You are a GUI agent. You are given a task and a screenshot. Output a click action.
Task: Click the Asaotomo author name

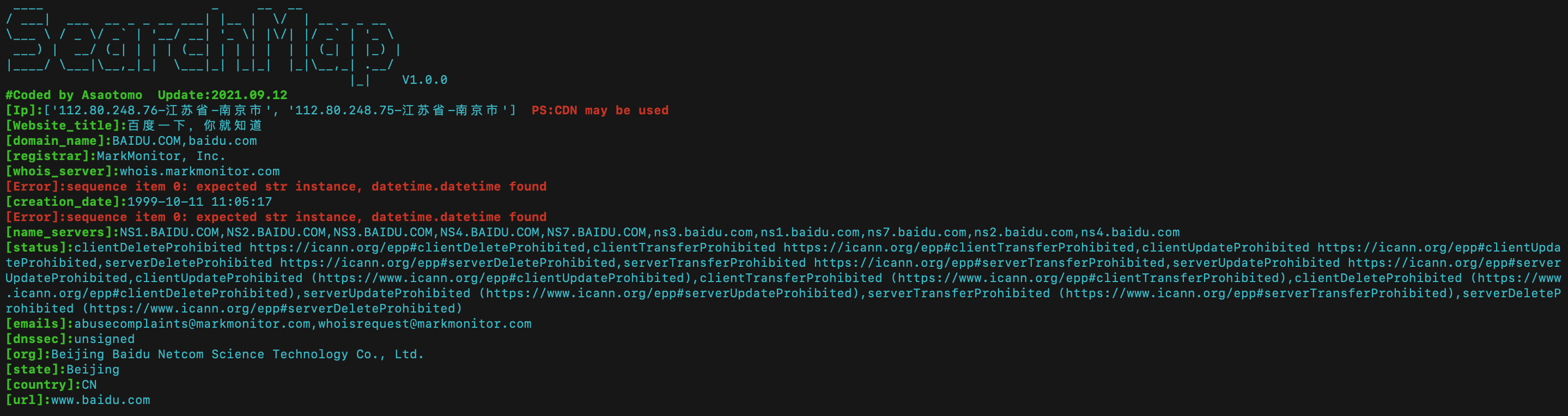112,95
